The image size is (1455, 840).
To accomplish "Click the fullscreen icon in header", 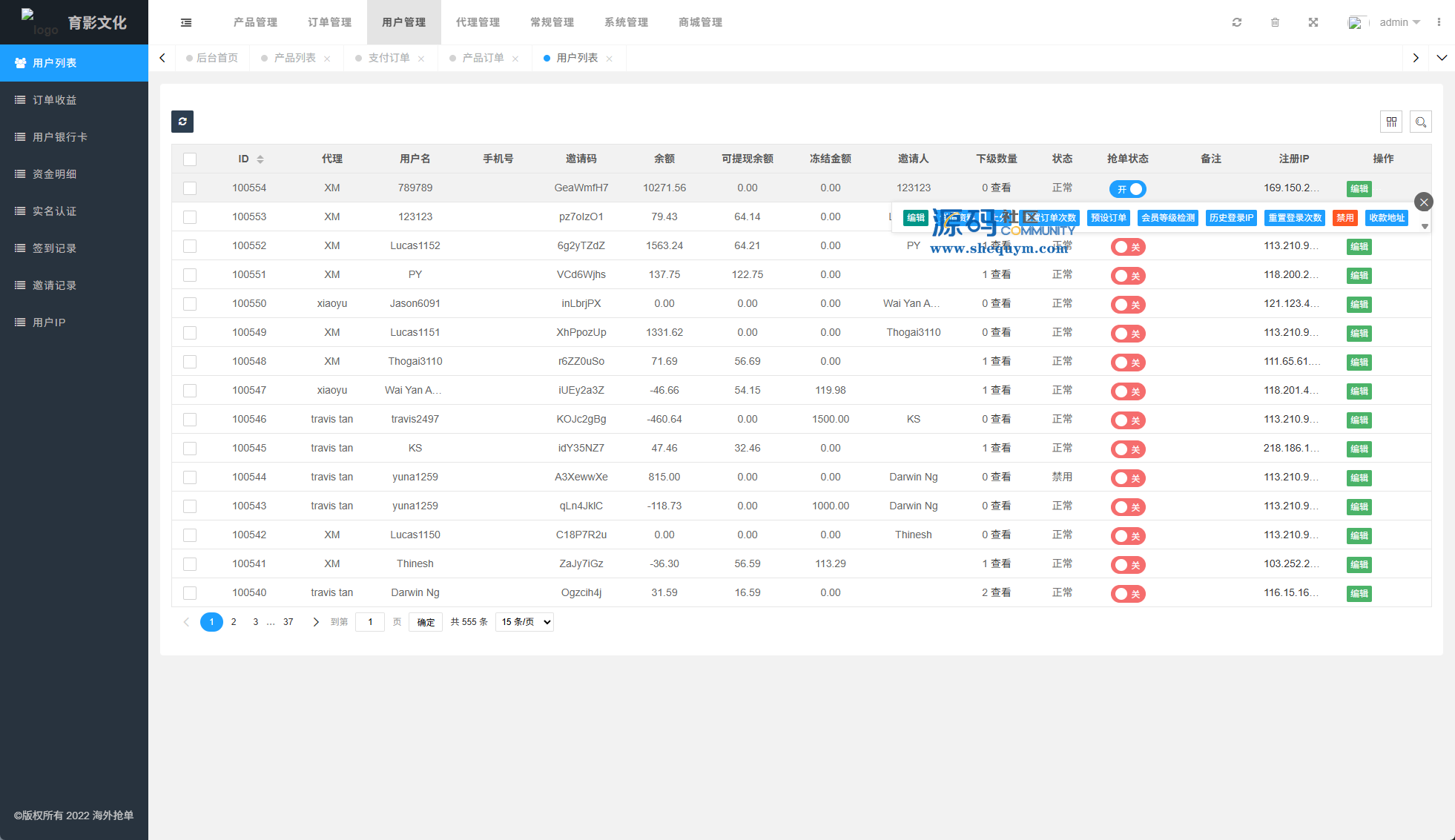I will point(1313,22).
